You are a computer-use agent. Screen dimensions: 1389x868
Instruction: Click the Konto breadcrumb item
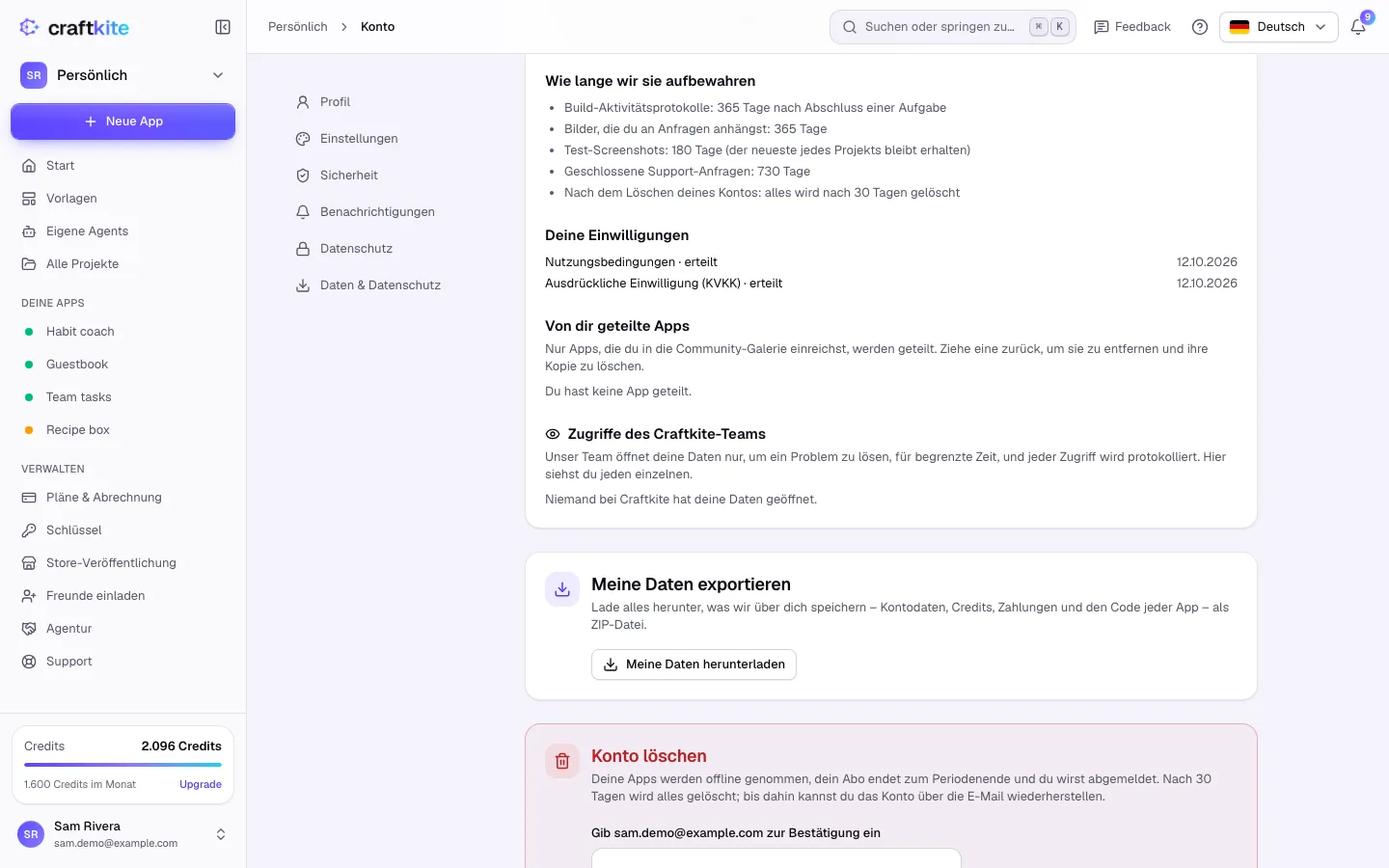[378, 27]
